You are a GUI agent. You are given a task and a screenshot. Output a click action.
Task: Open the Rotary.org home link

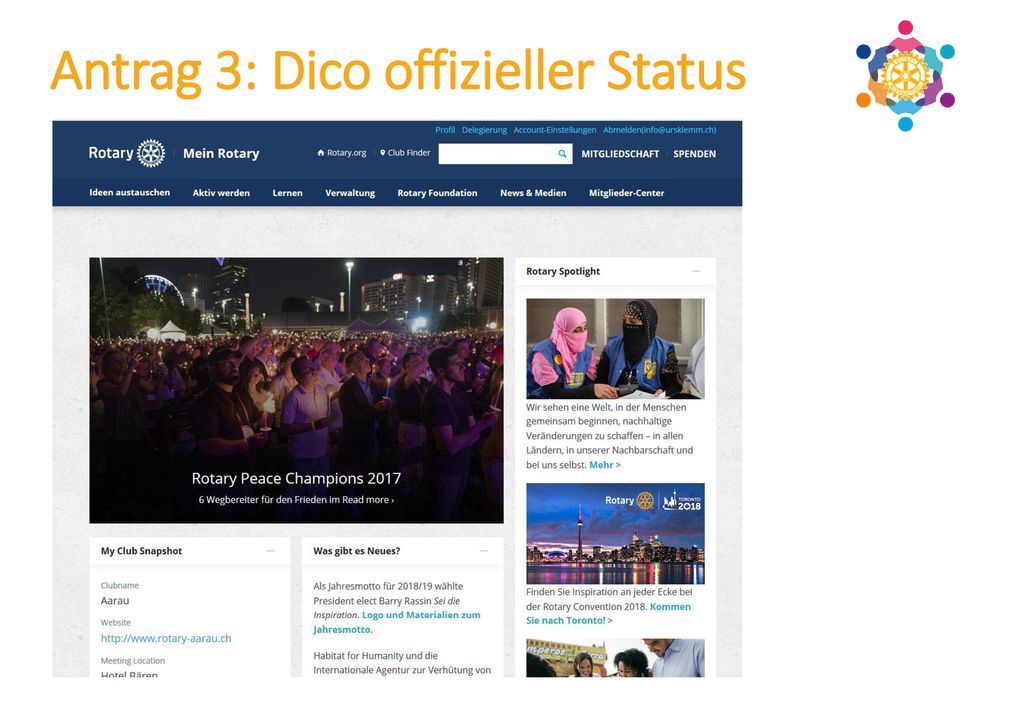[x=342, y=153]
